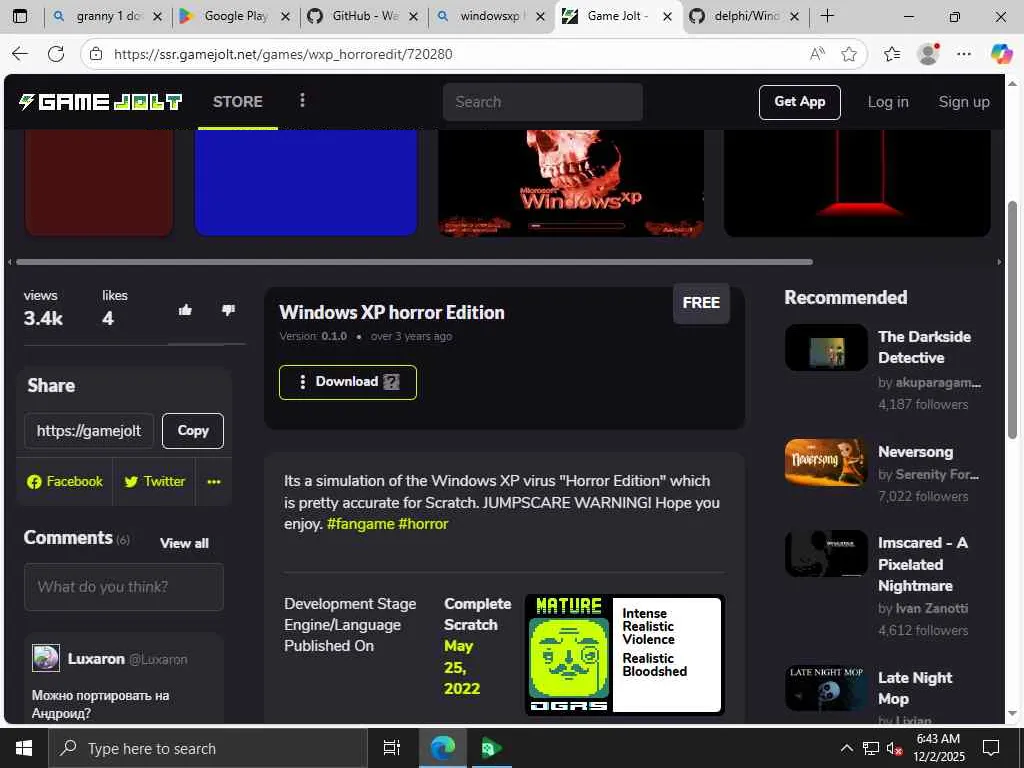Viewport: 1024px width, 768px height.
Task: Switch to the delphi/Wind GitHub tab
Action: (x=746, y=16)
